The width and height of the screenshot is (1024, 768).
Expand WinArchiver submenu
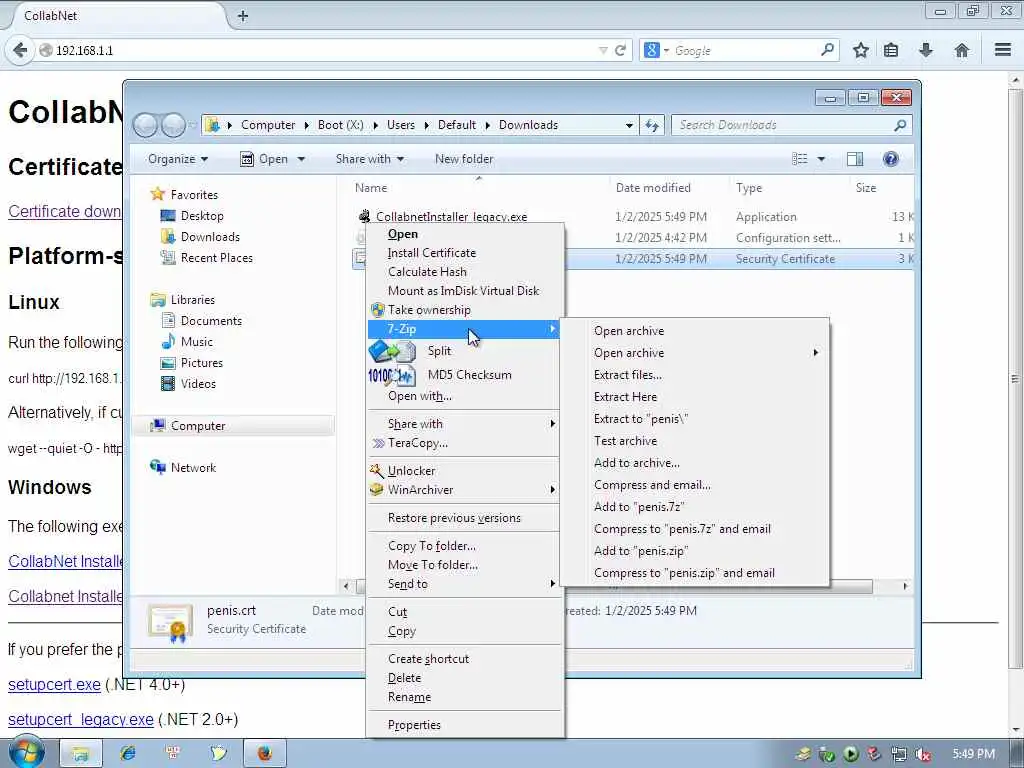(465, 489)
